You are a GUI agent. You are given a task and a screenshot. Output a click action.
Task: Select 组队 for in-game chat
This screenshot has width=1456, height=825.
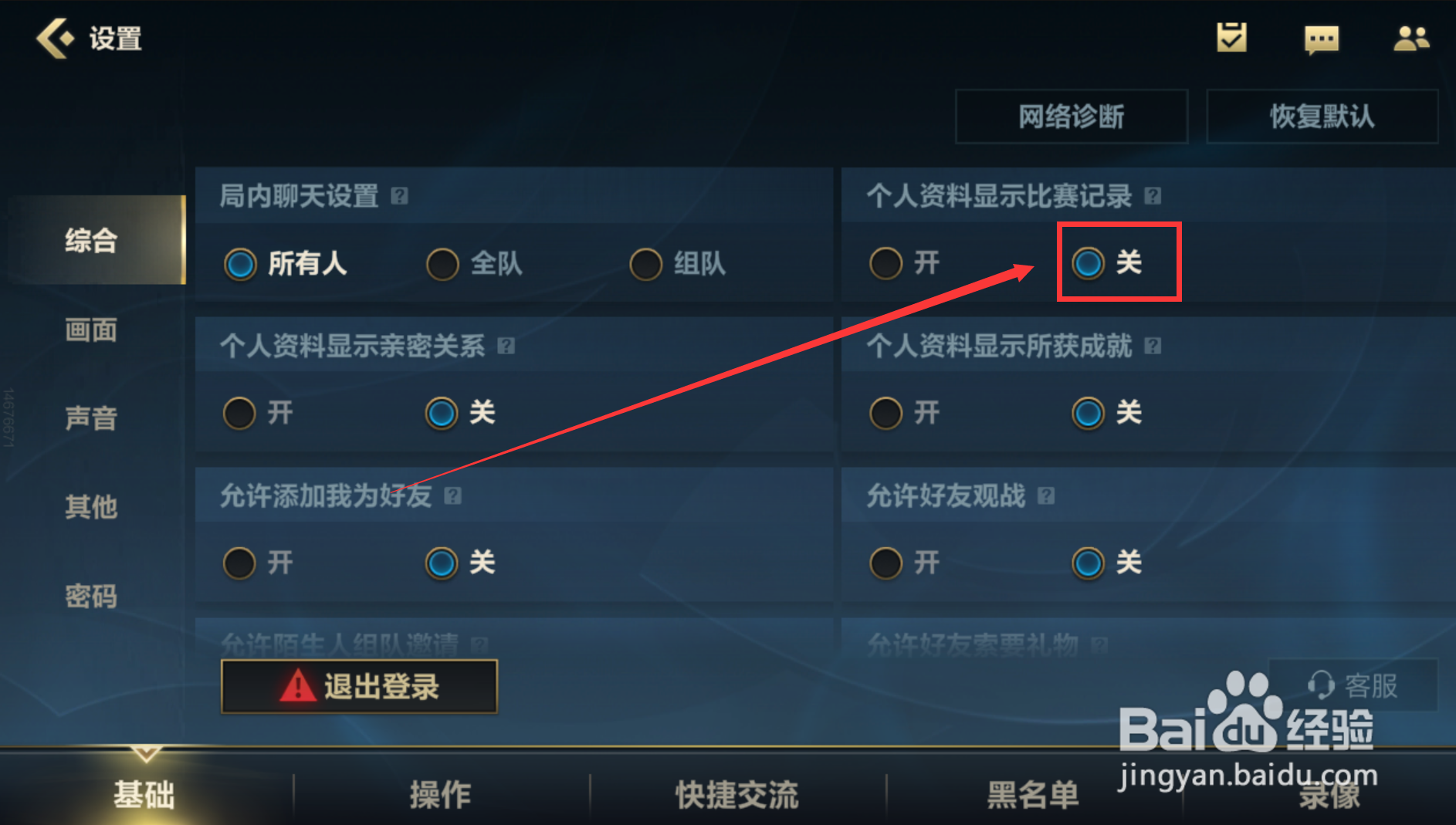tap(678, 264)
